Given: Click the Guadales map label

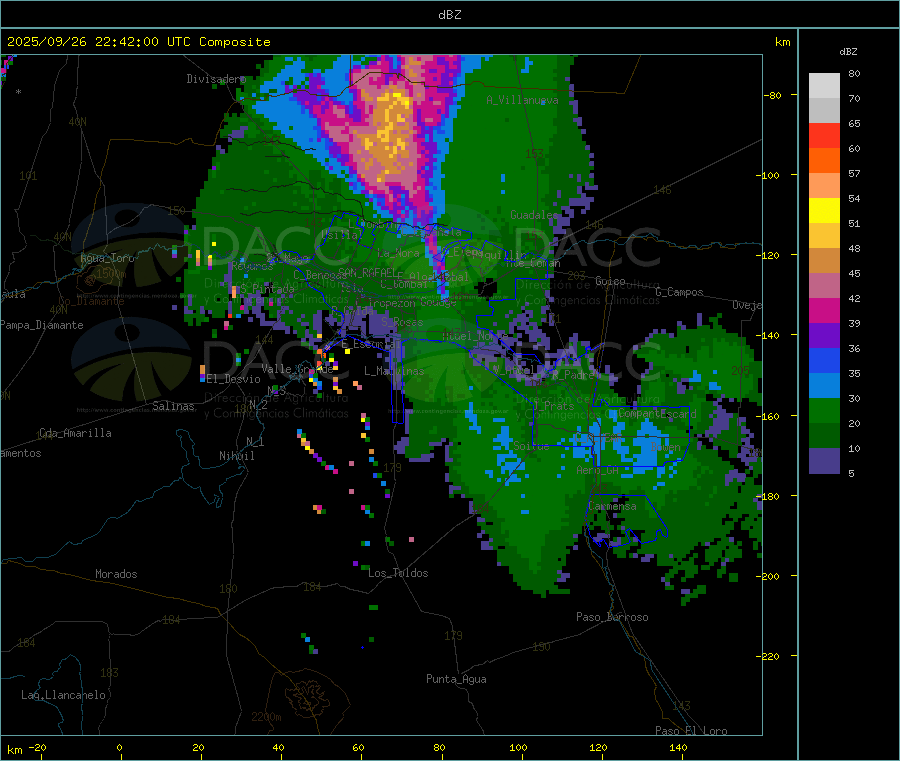Looking at the screenshot, I should coord(534,215).
